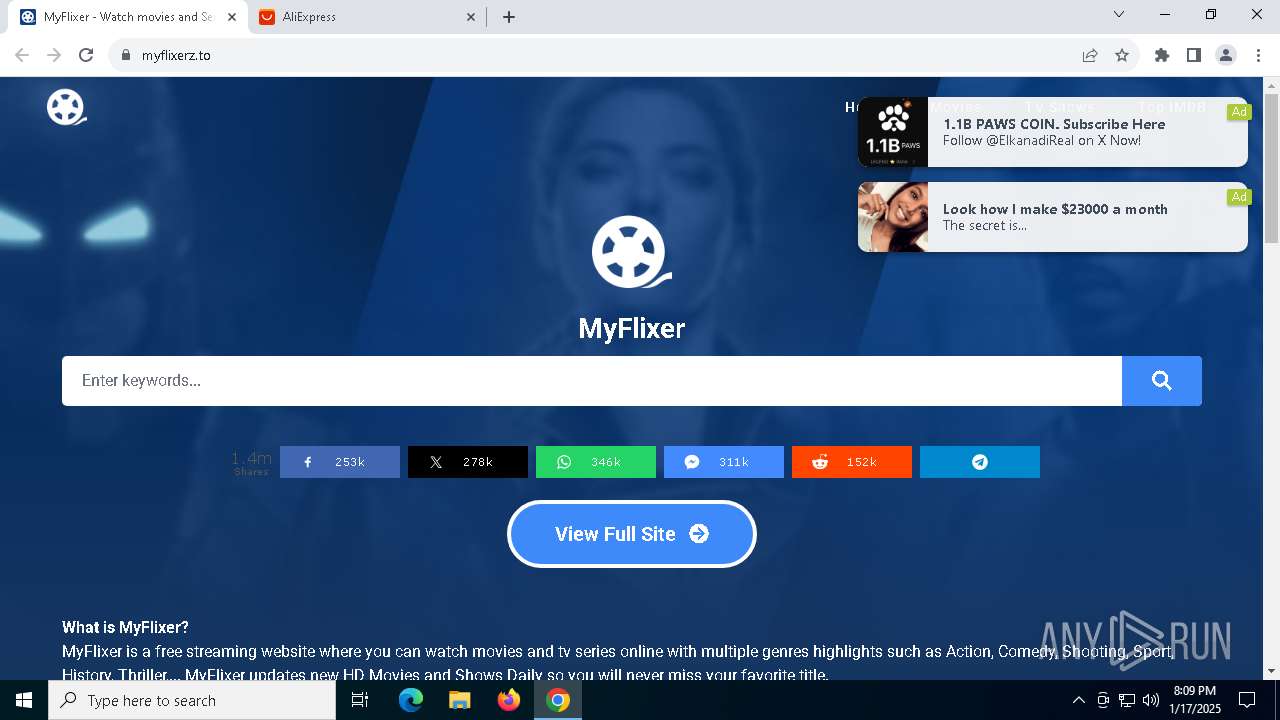1280x720 pixels.
Task: Click the woman photo ad thumbnail
Action: [893, 217]
